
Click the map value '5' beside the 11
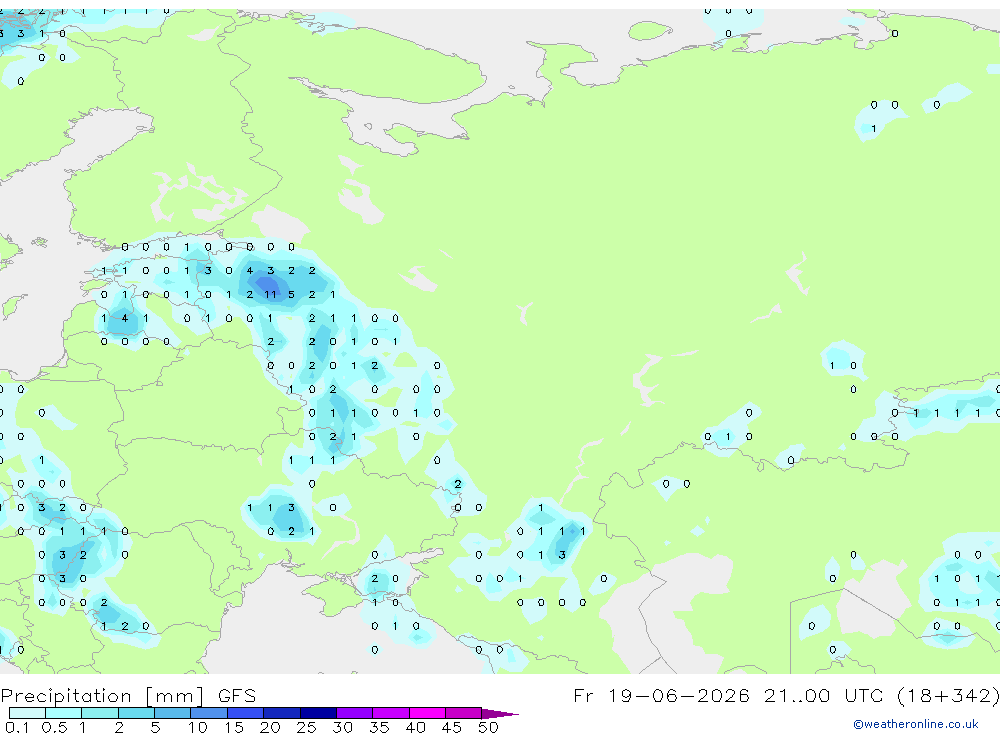pyautogui.click(x=291, y=295)
